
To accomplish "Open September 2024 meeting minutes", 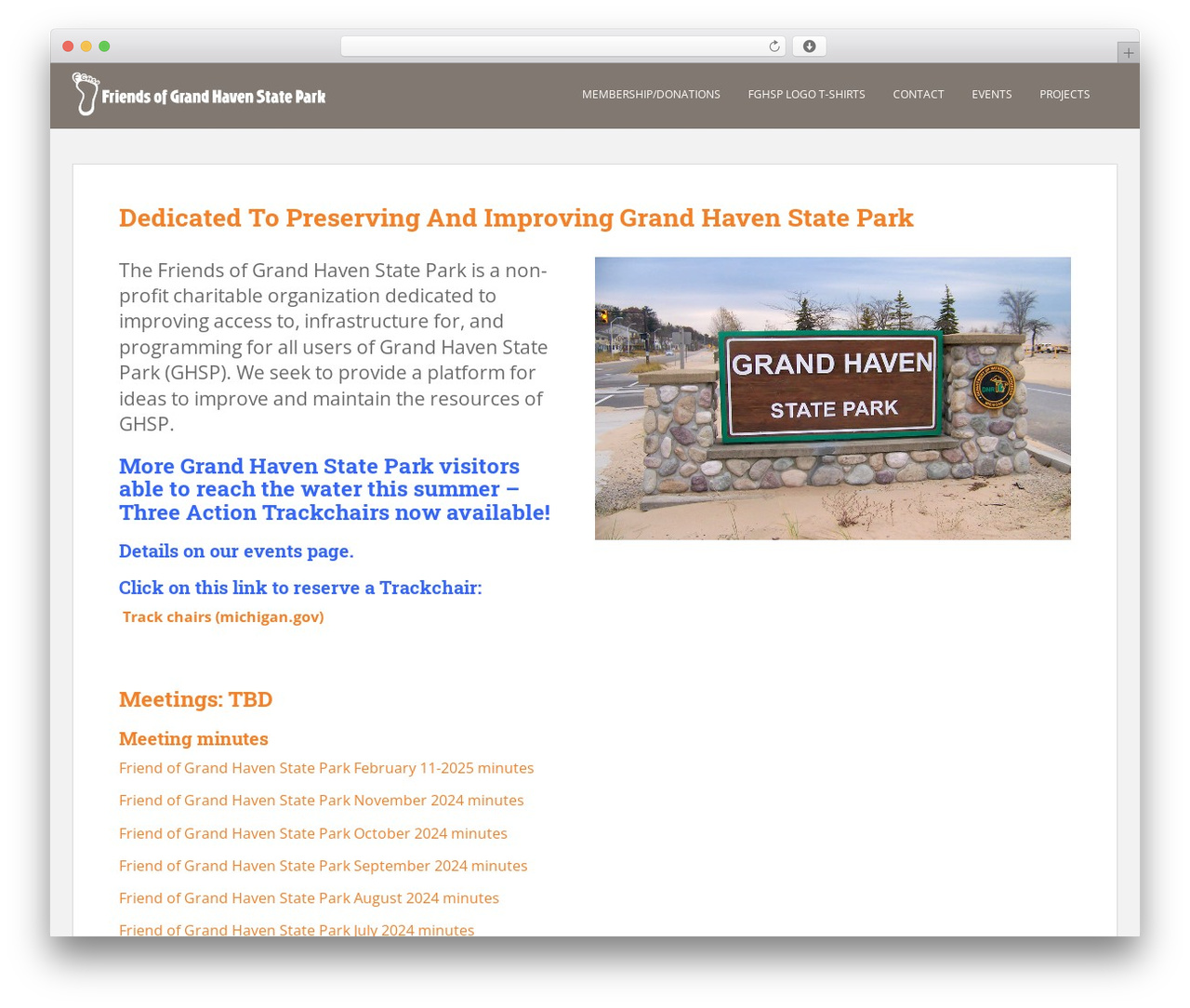I will pos(323,866).
